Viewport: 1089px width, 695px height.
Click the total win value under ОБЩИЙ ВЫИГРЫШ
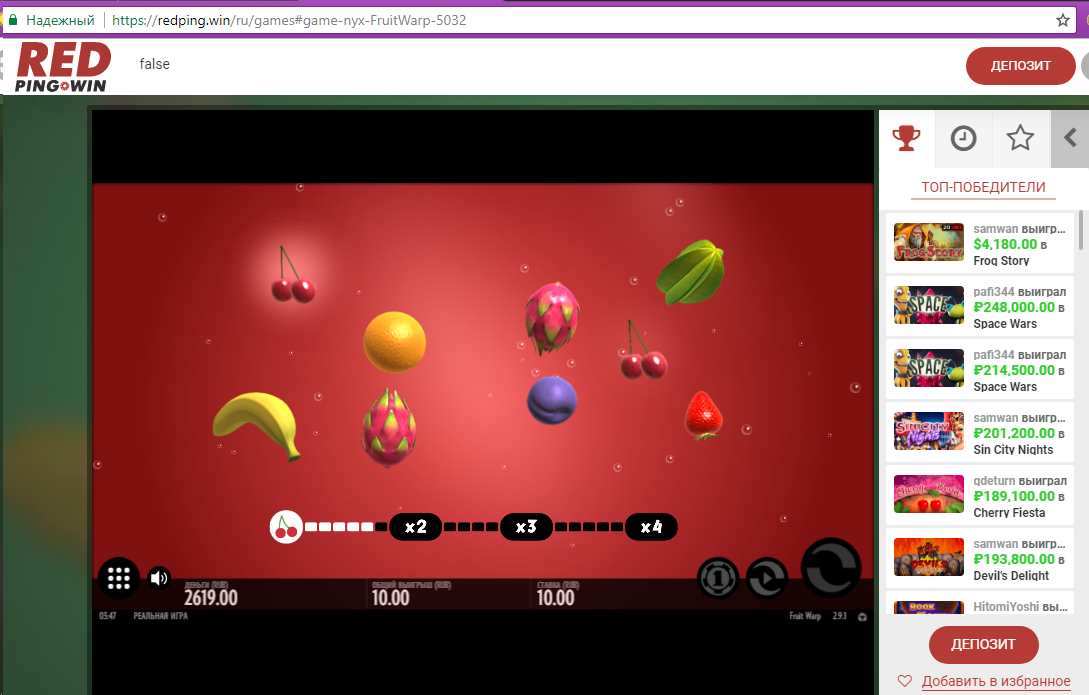point(390,598)
